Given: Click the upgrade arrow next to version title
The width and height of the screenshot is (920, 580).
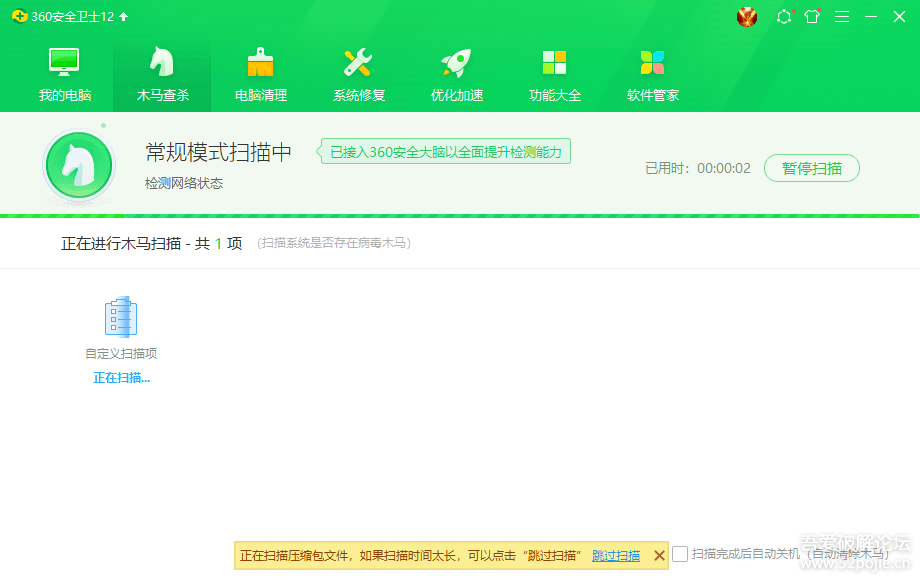Looking at the screenshot, I should [x=124, y=16].
